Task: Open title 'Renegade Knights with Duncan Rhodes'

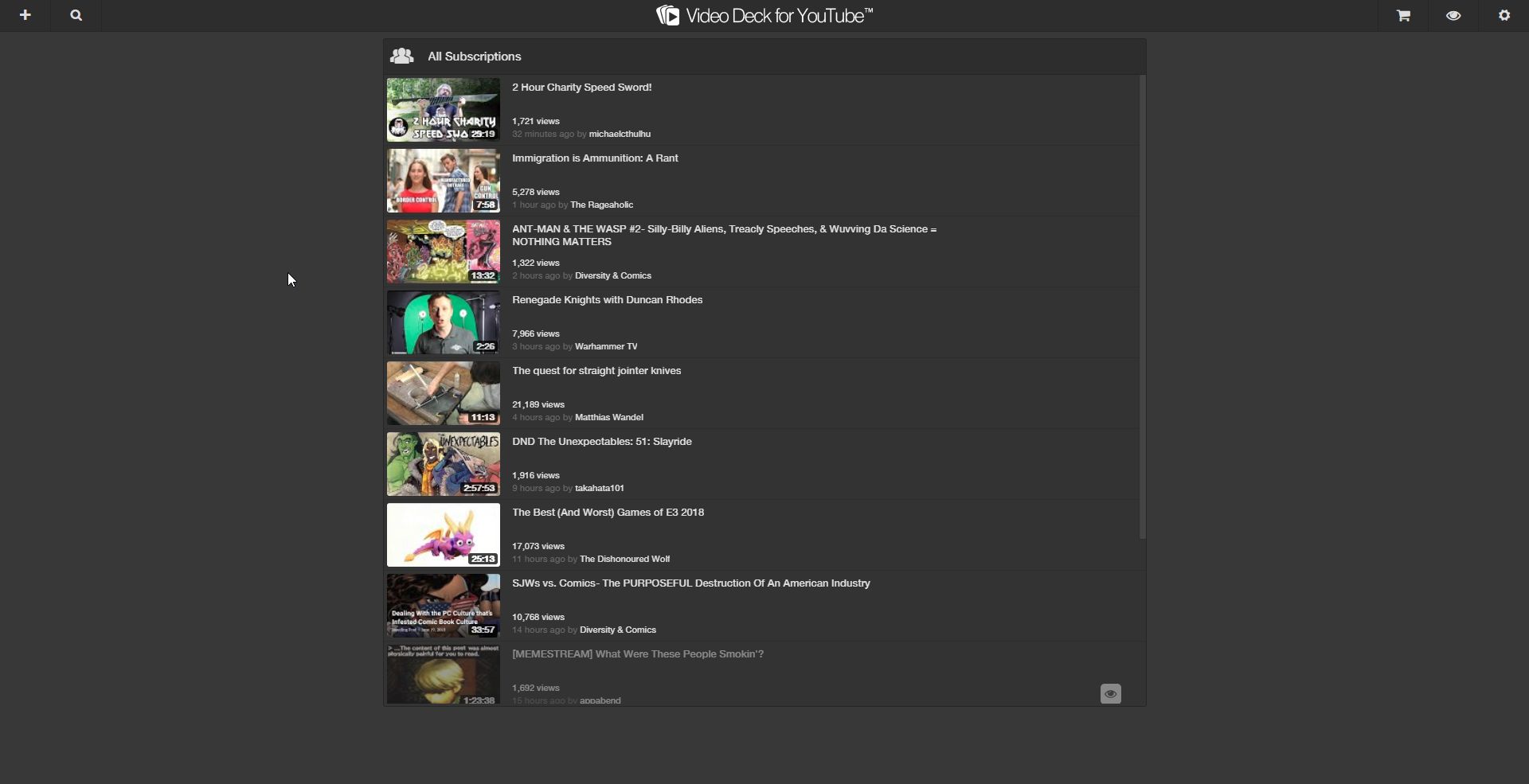Action: pos(607,300)
